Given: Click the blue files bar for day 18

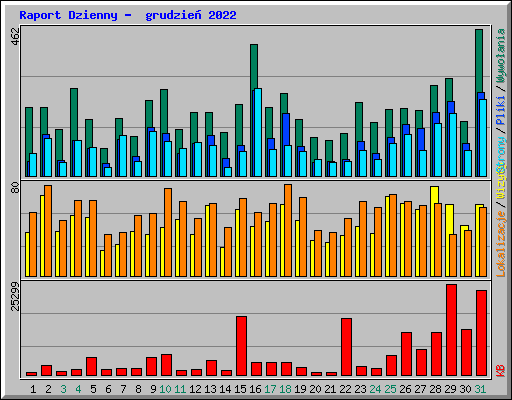Looking at the screenshot, I should point(286,129).
